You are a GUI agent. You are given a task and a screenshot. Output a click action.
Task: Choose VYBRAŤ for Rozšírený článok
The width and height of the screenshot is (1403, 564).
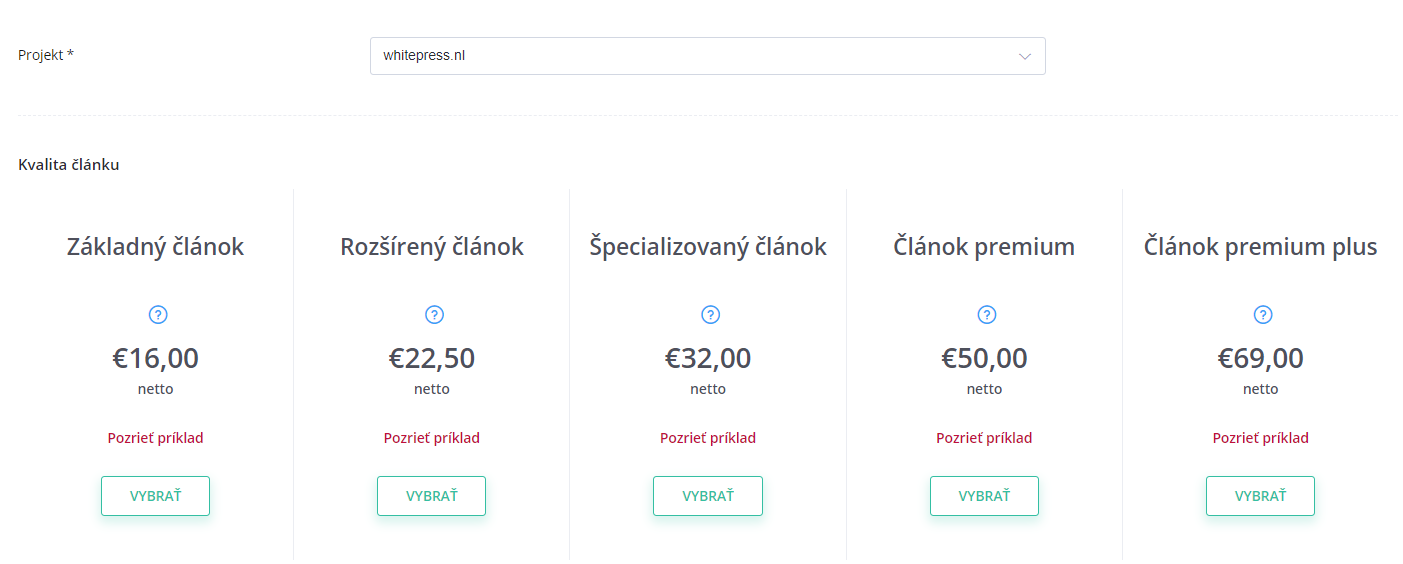coord(431,496)
